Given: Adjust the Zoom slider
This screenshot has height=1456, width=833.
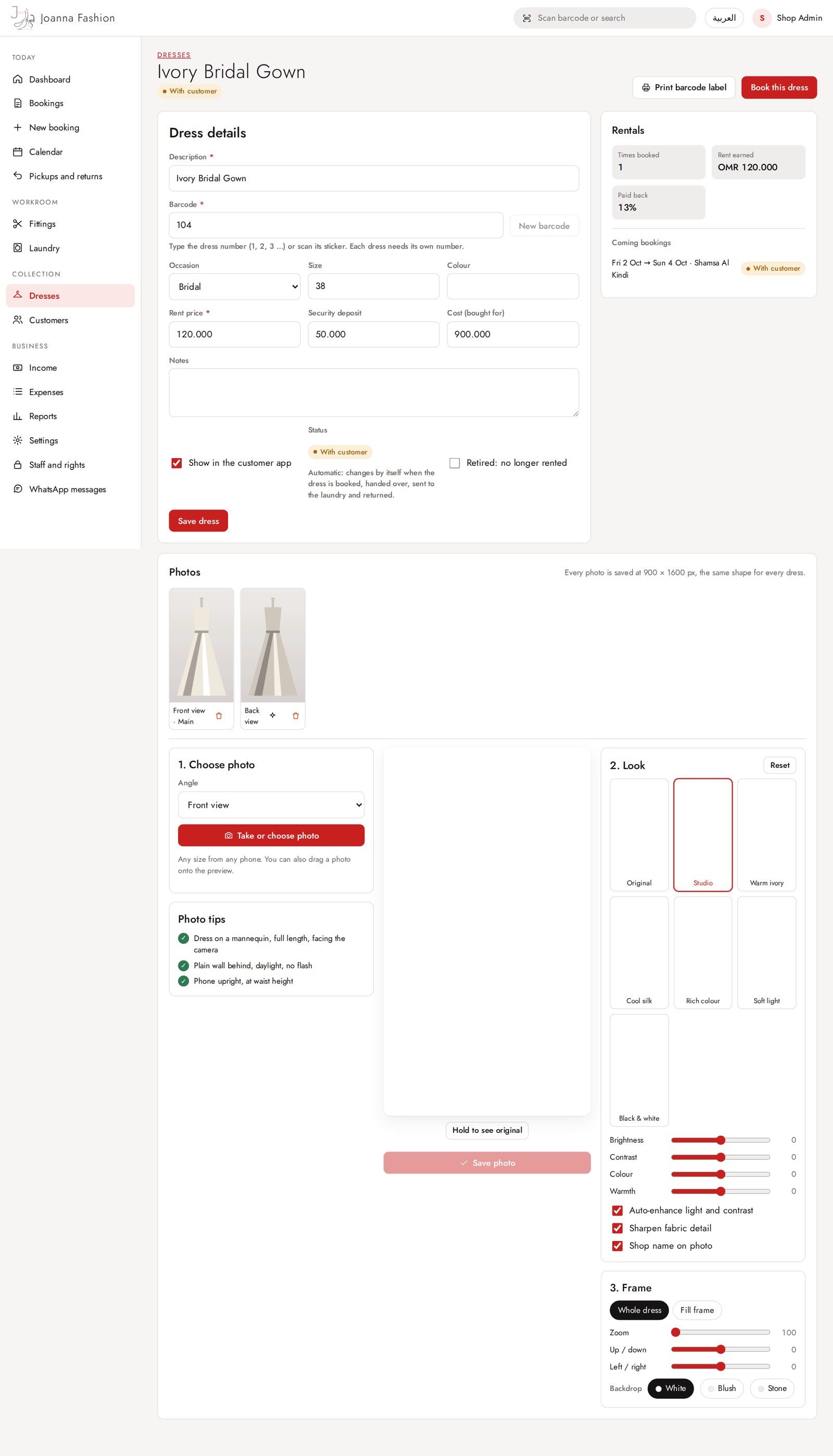Looking at the screenshot, I should (x=721, y=1333).
